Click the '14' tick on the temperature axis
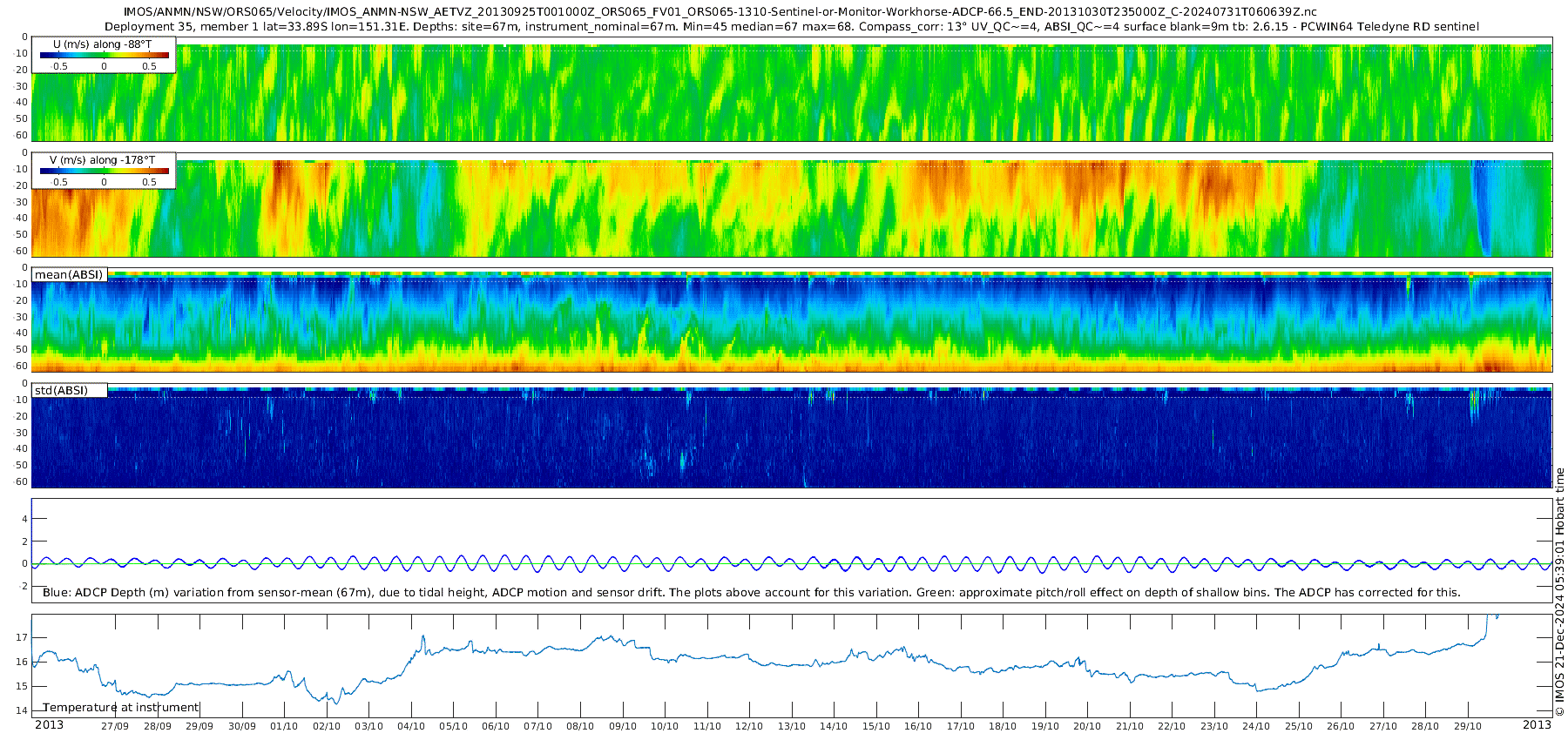This screenshot has width=1568, height=740. 22,710
